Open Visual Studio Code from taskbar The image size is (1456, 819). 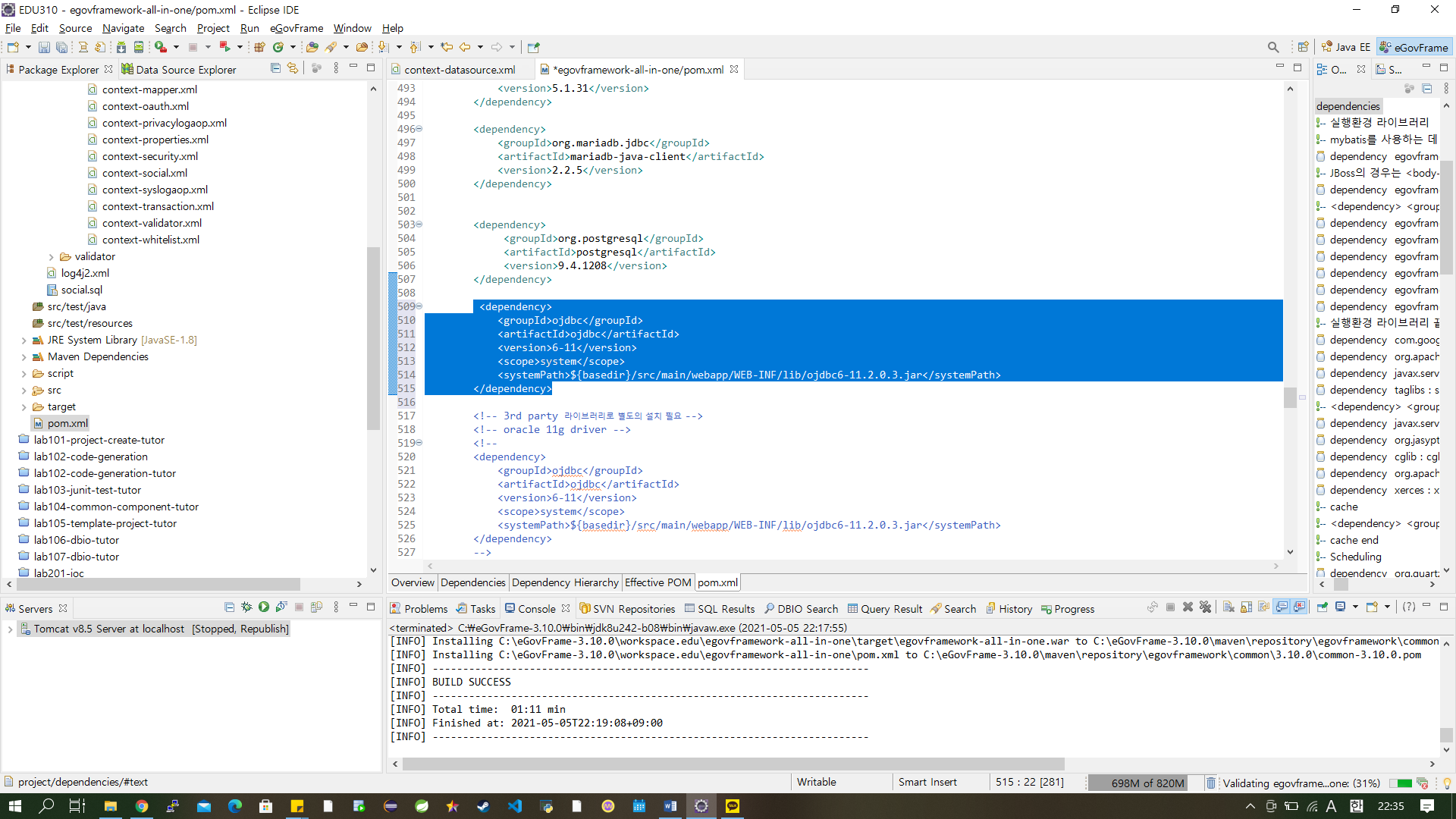tap(515, 806)
